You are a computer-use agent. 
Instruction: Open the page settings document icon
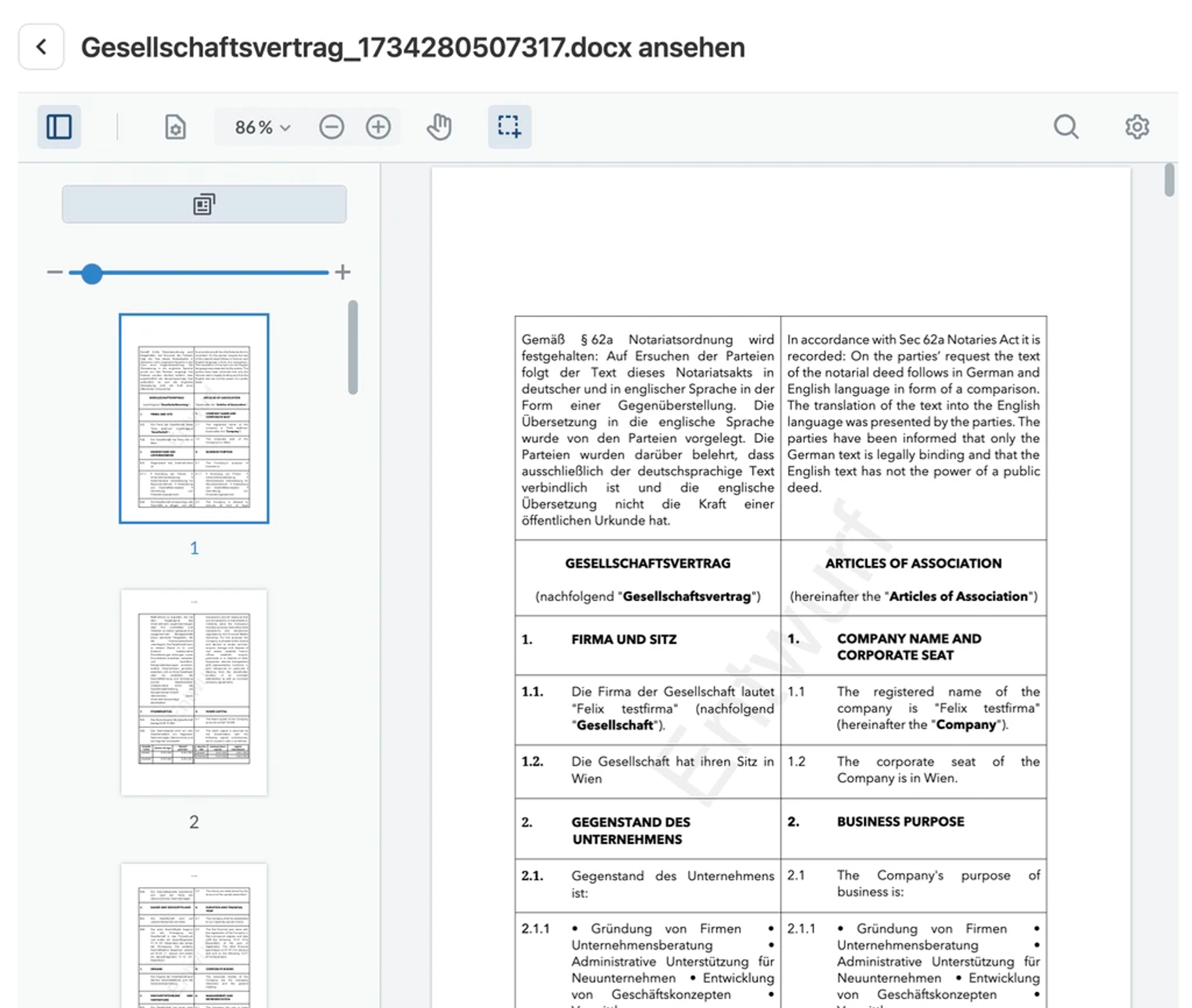click(x=175, y=127)
